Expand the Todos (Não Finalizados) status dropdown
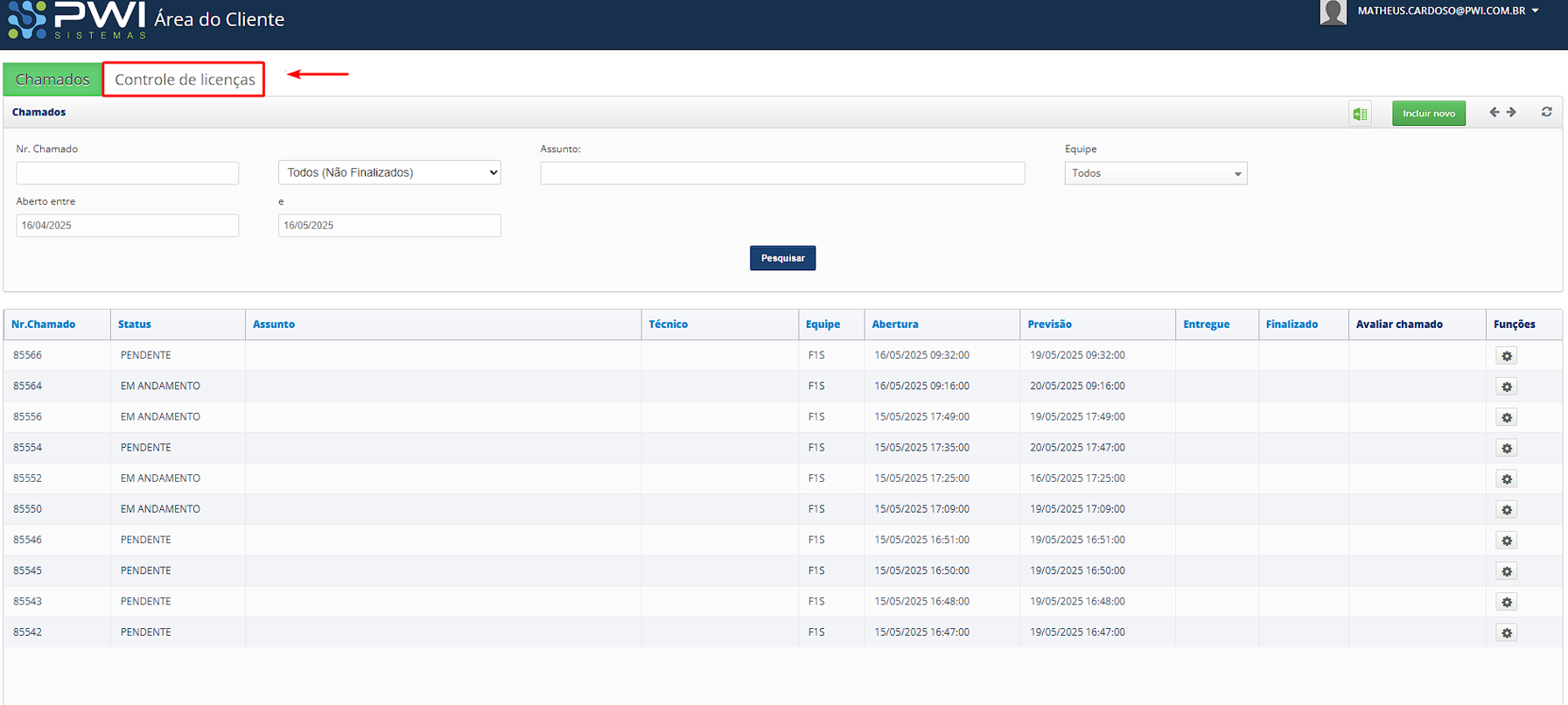1568x705 pixels. (x=389, y=172)
